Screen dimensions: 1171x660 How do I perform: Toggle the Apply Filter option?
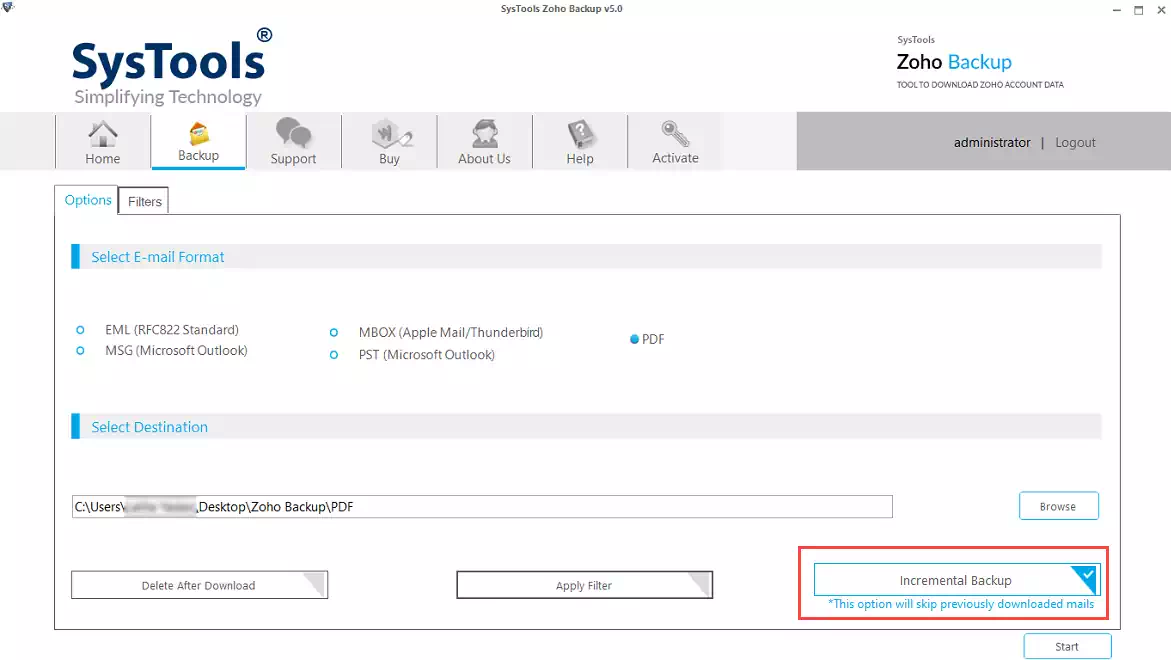pos(585,585)
